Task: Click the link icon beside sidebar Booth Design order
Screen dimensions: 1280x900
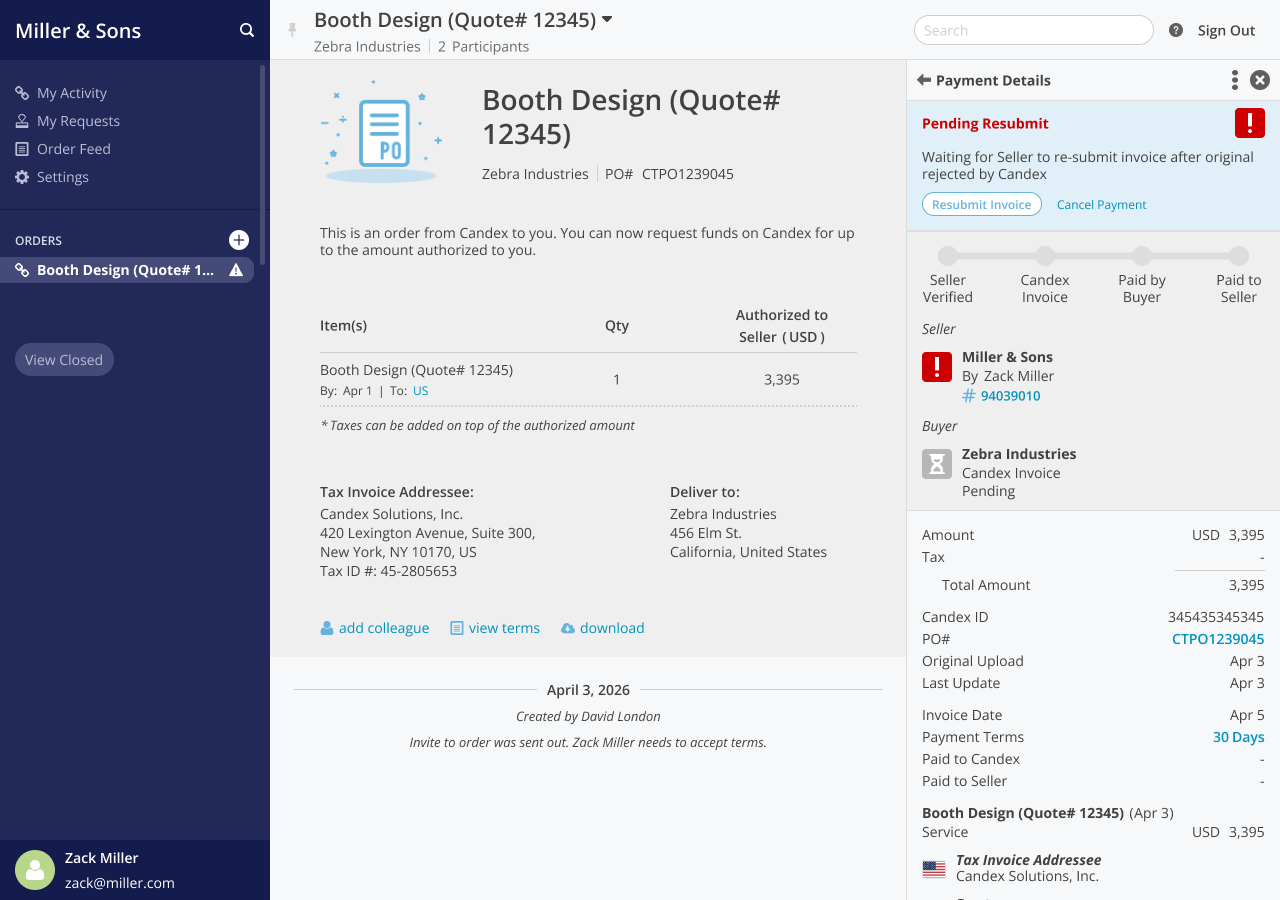Action: coord(22,270)
